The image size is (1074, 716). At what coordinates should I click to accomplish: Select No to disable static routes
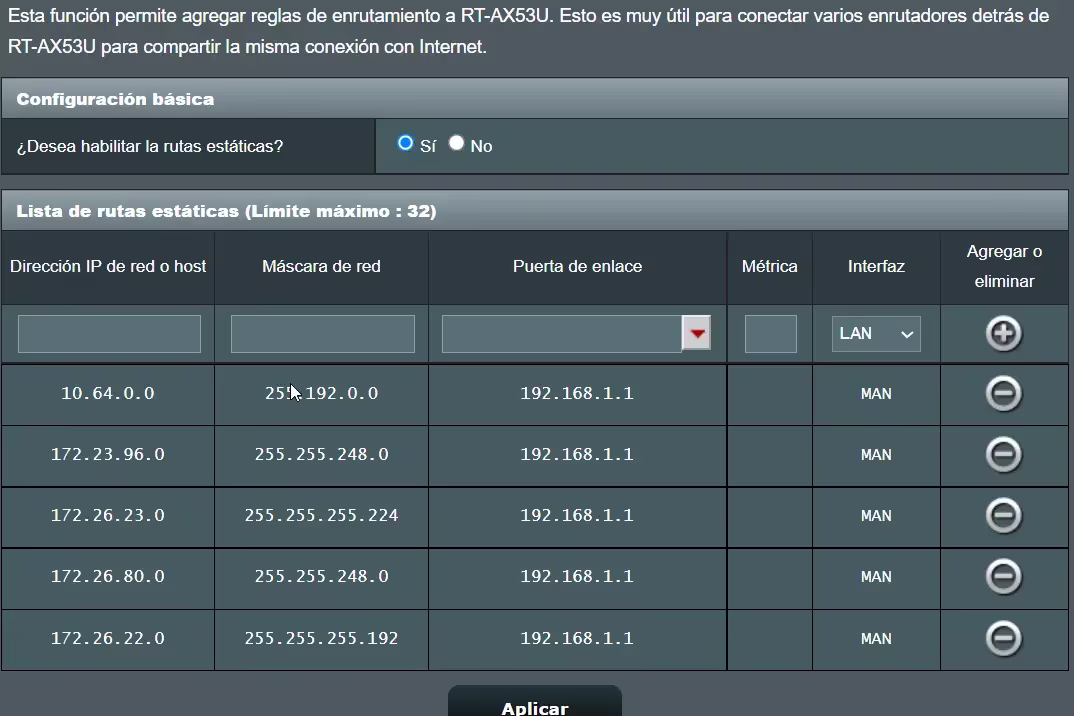click(x=456, y=143)
